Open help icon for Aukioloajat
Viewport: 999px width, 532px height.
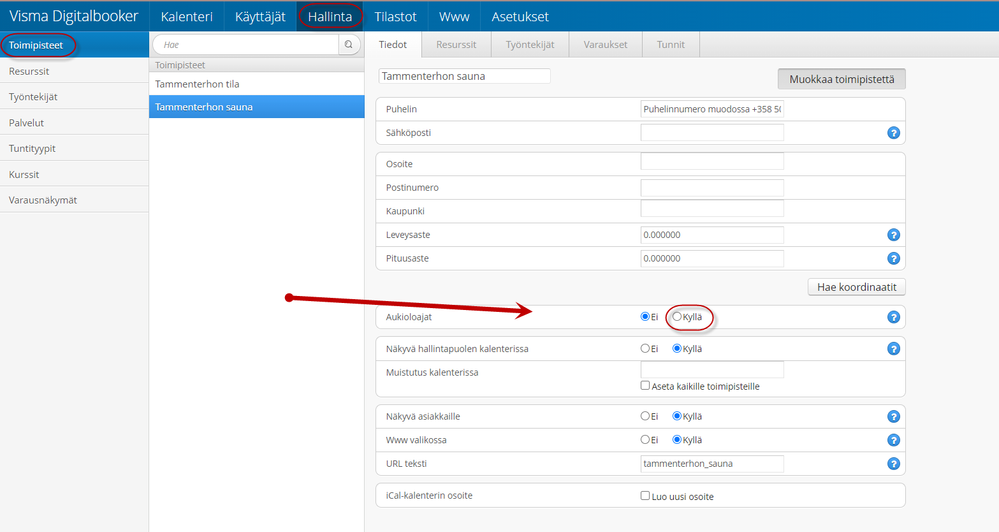tap(894, 317)
